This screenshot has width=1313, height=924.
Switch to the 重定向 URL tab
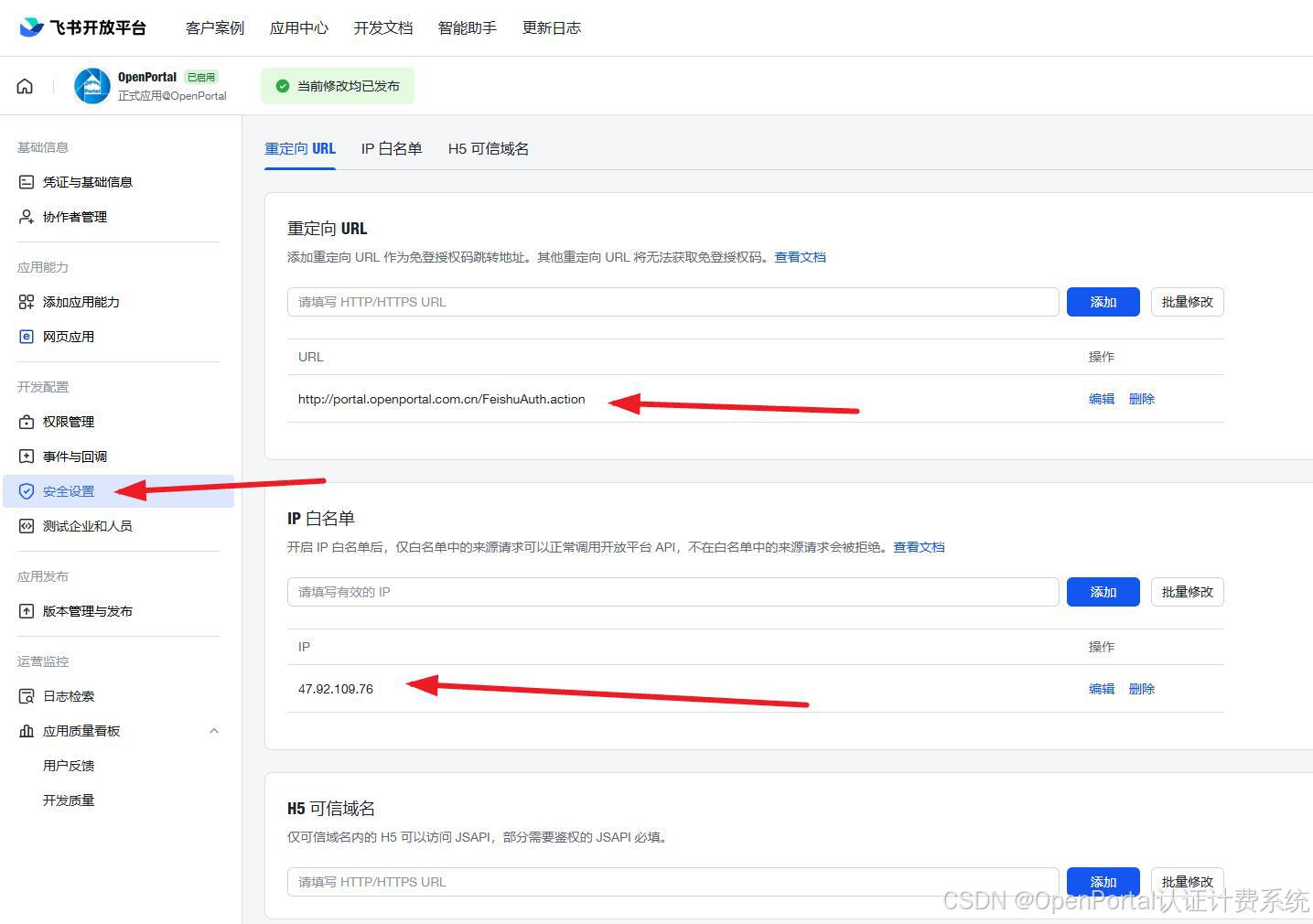coord(300,149)
